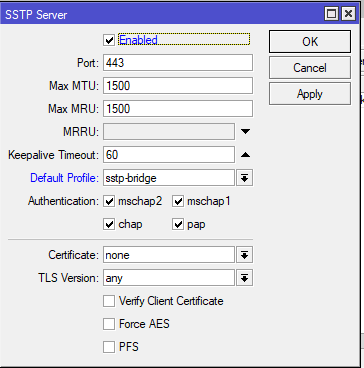364x368 pixels.
Task: Click the 'Max MRU:' label
Action: pos(74,109)
